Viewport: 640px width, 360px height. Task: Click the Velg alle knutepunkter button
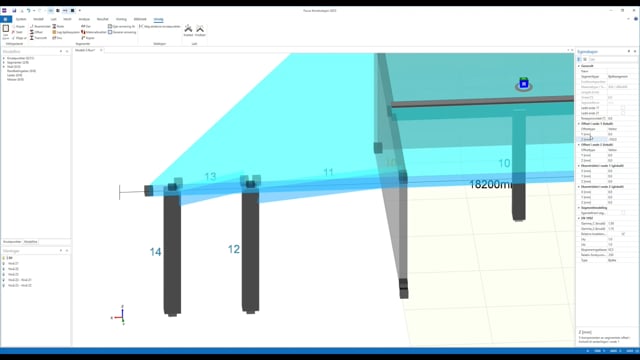(160, 26)
